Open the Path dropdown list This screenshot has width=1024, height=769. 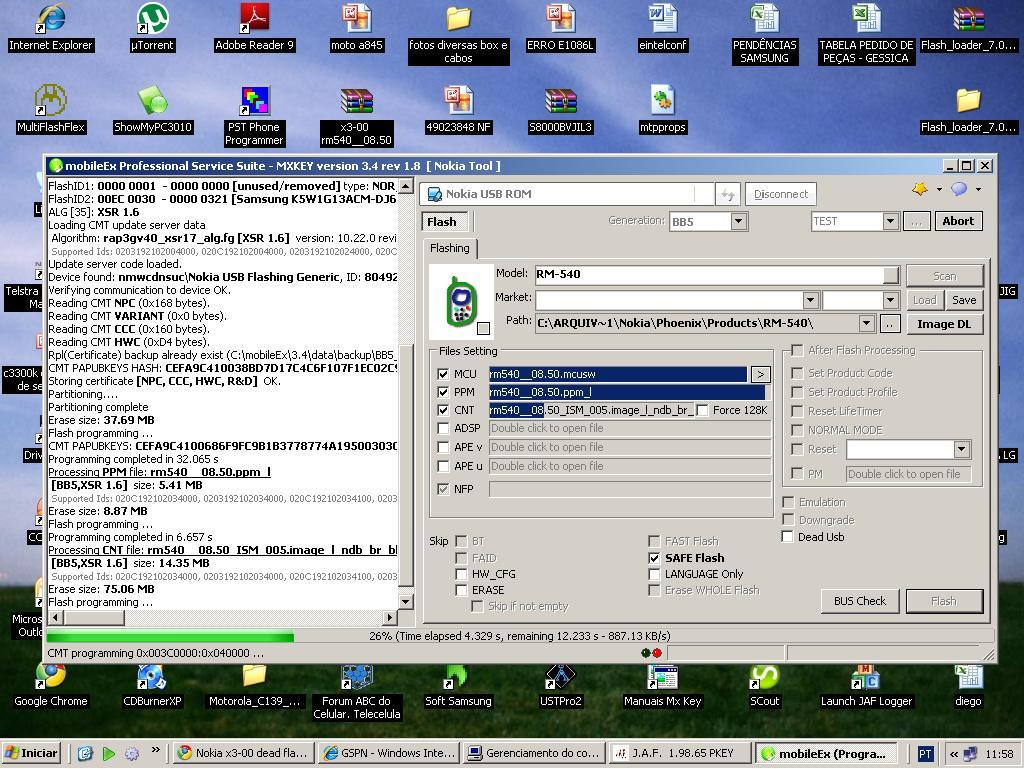point(866,324)
